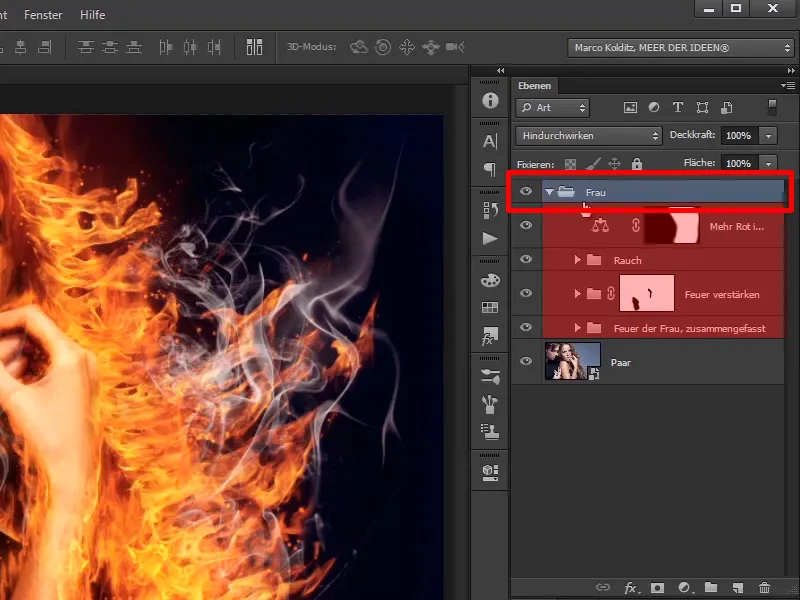The height and width of the screenshot is (600, 800).
Task: Hide the Feuer verstärken group
Action: [526, 293]
